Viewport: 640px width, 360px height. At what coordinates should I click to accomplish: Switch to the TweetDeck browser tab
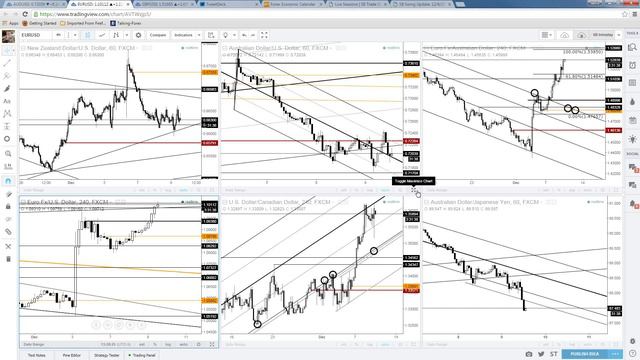point(229,4)
